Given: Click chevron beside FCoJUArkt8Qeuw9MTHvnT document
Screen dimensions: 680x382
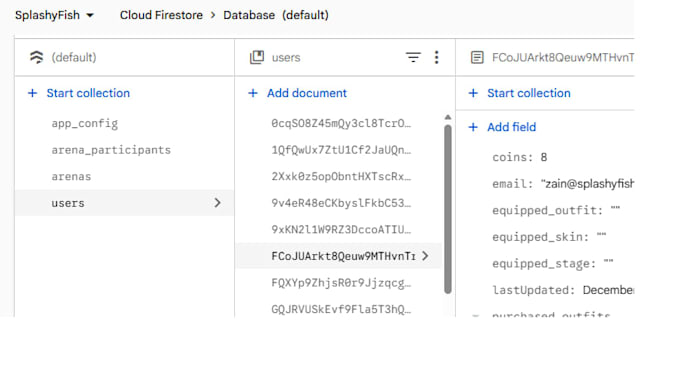Looking at the screenshot, I should tap(425, 256).
